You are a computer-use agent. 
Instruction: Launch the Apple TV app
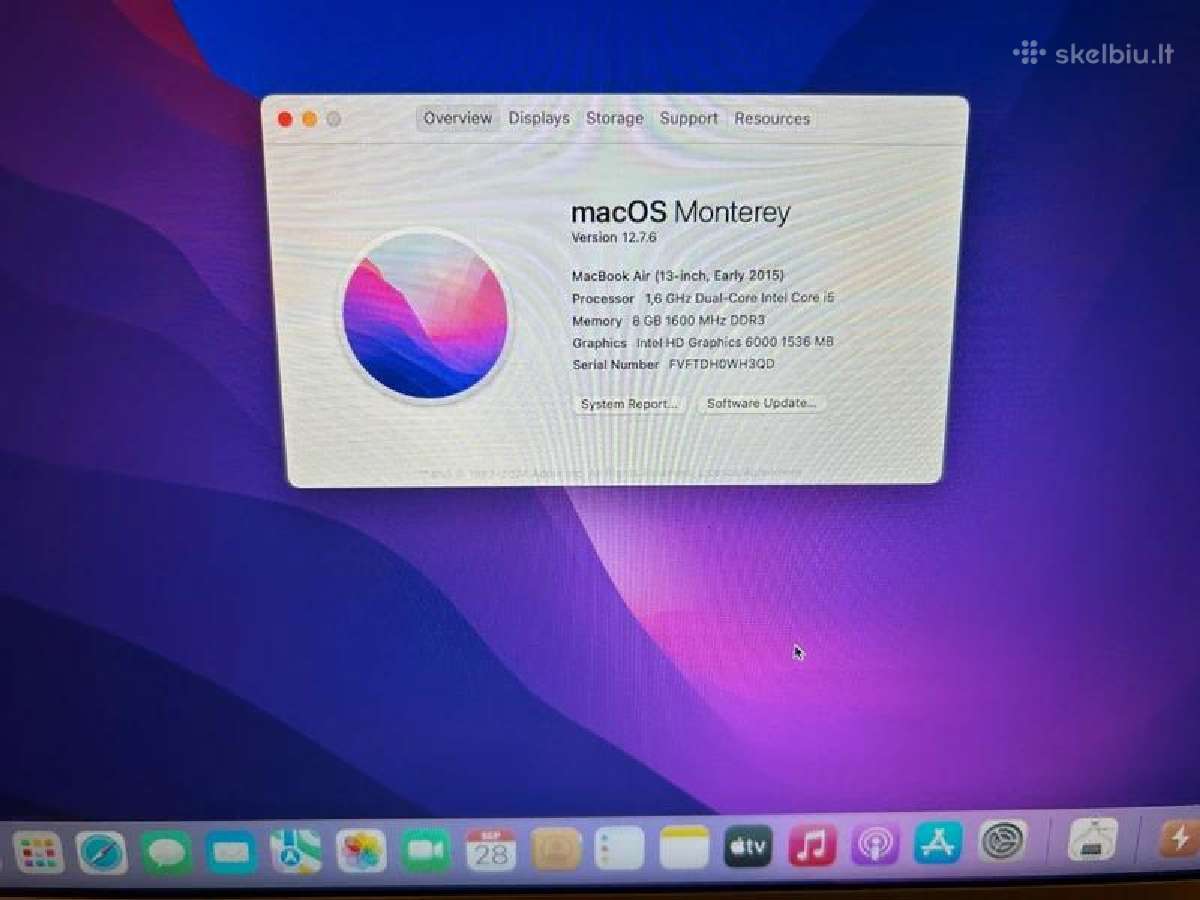pos(748,847)
